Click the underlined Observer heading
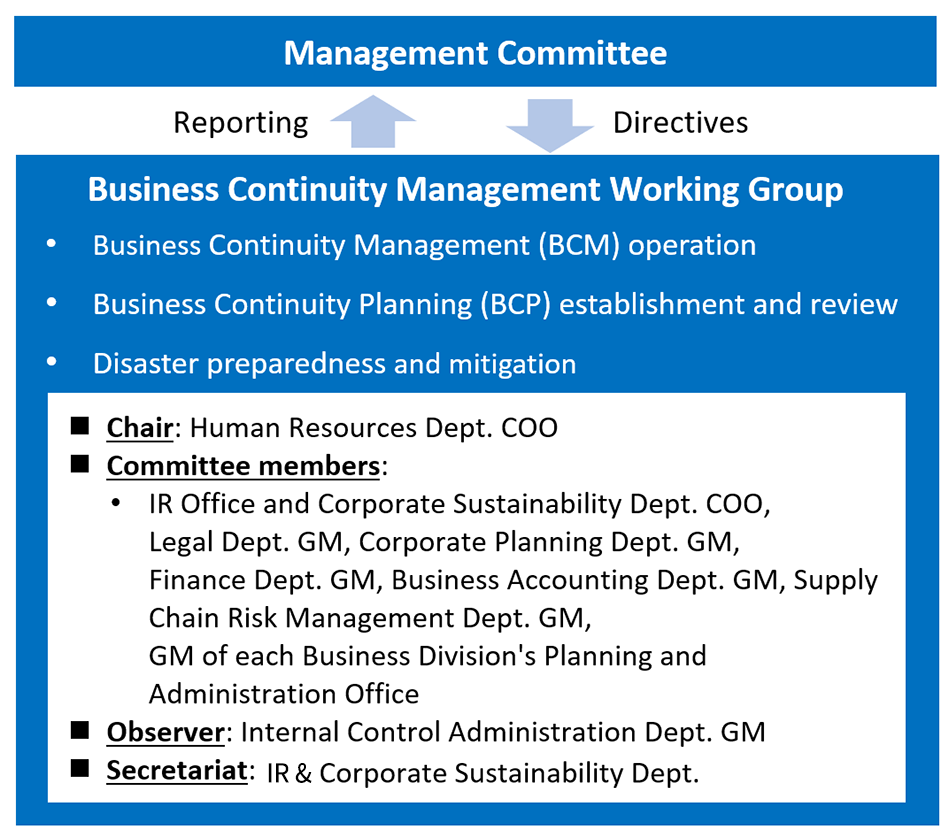The image size is (949, 837). coord(165,732)
